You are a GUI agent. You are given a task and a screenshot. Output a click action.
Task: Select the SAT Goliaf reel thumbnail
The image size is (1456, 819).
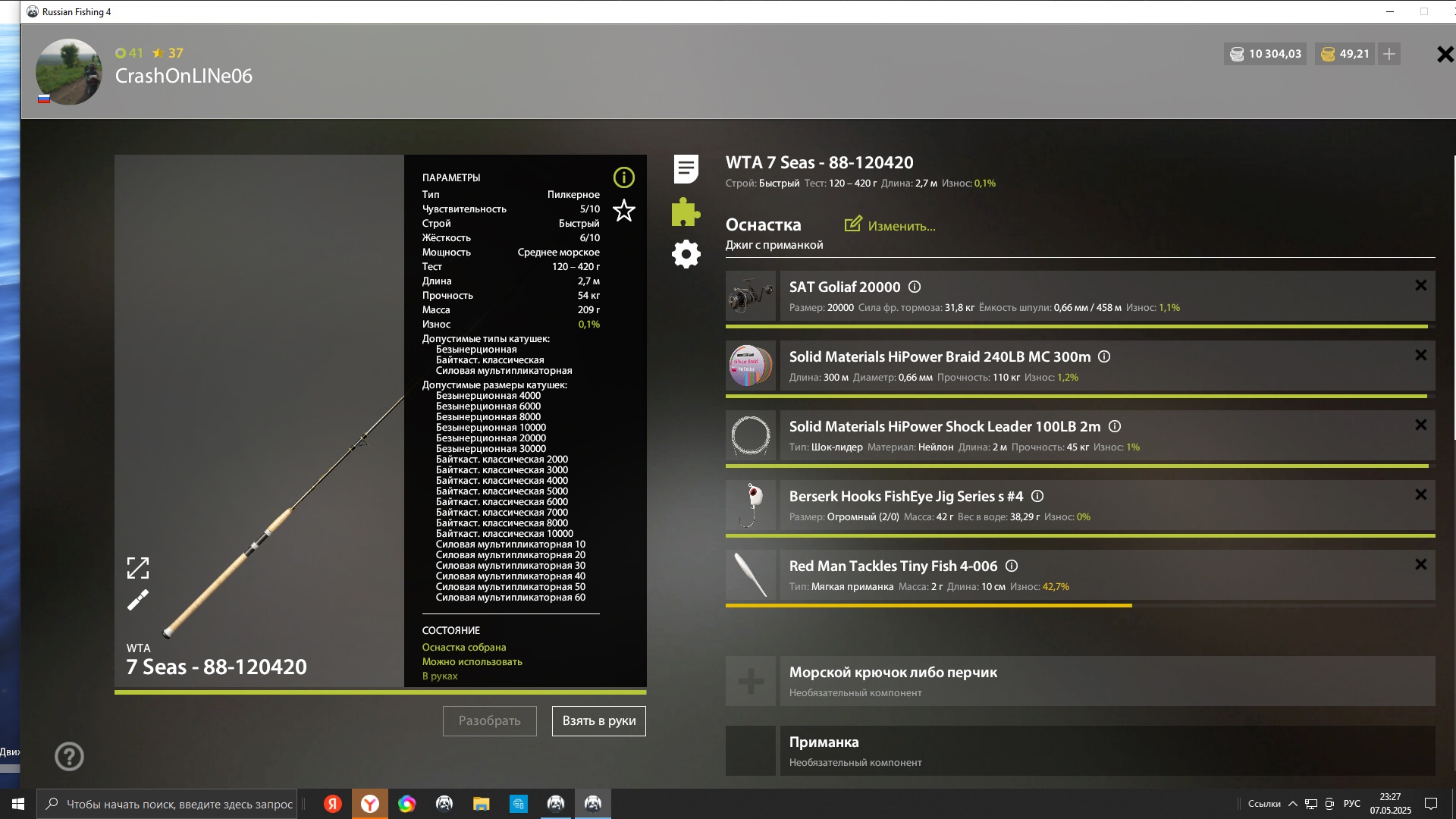pos(751,296)
